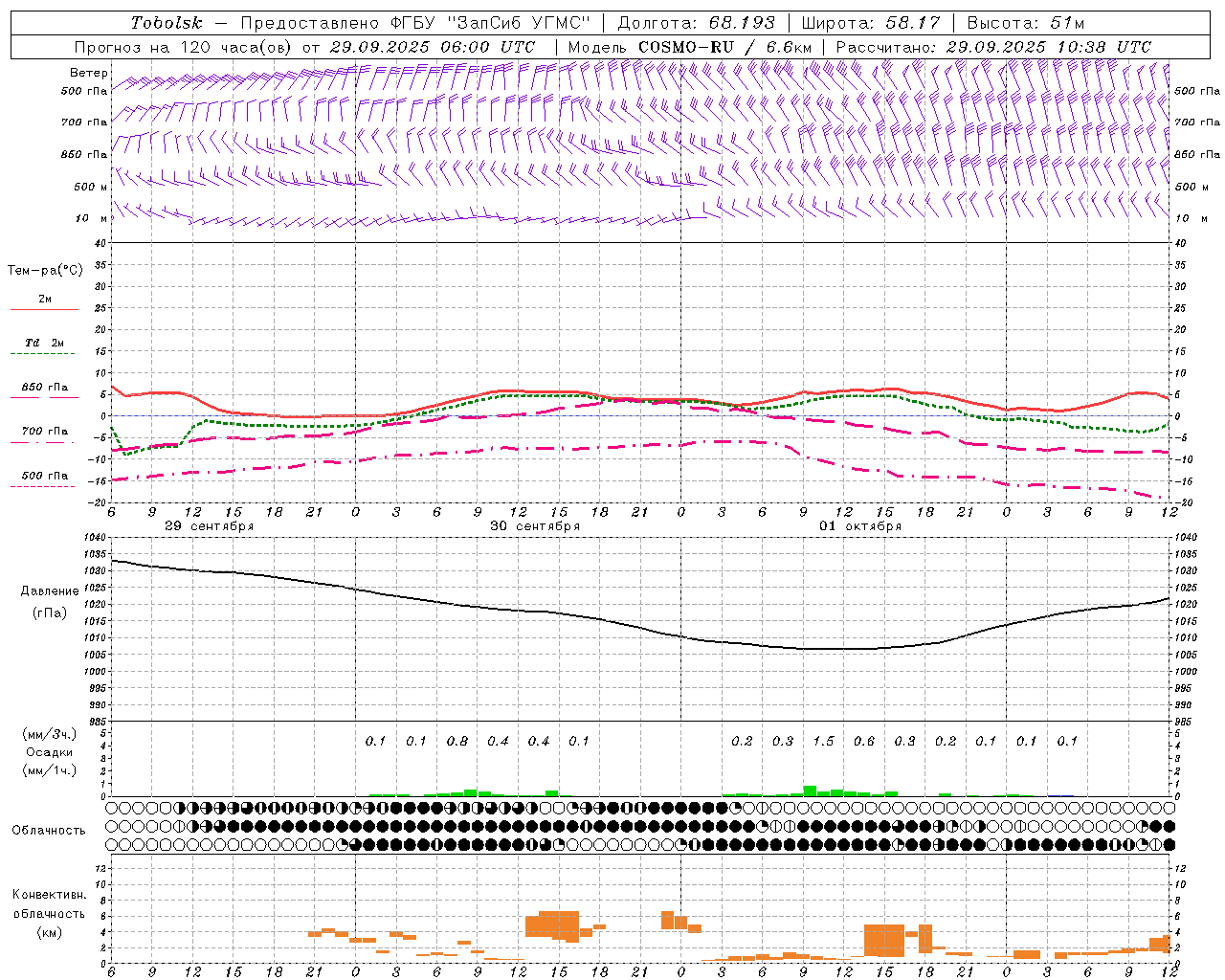Screen dimensions: 1225x980
Task: Click the "29 сентября" date label
Action: point(210,526)
